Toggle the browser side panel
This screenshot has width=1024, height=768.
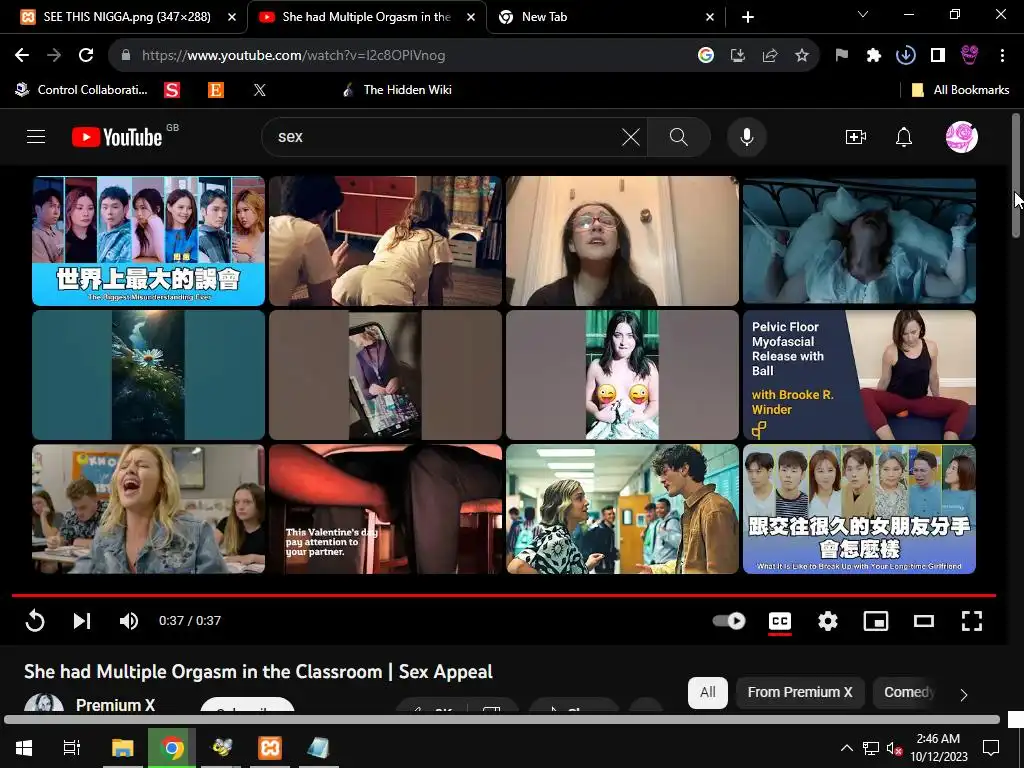click(x=938, y=56)
